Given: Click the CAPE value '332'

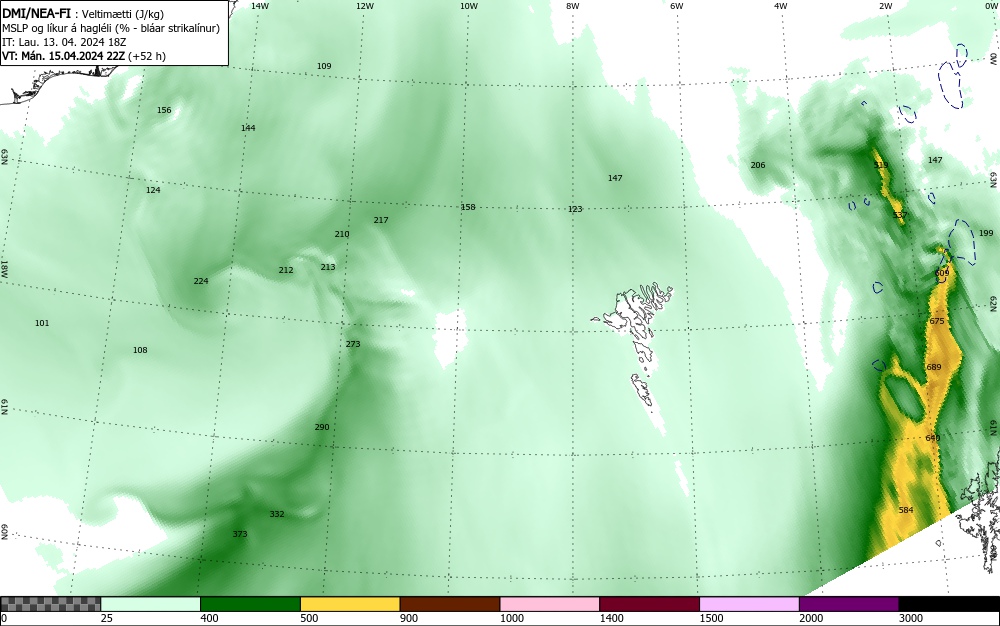Looking at the screenshot, I should [x=277, y=514].
